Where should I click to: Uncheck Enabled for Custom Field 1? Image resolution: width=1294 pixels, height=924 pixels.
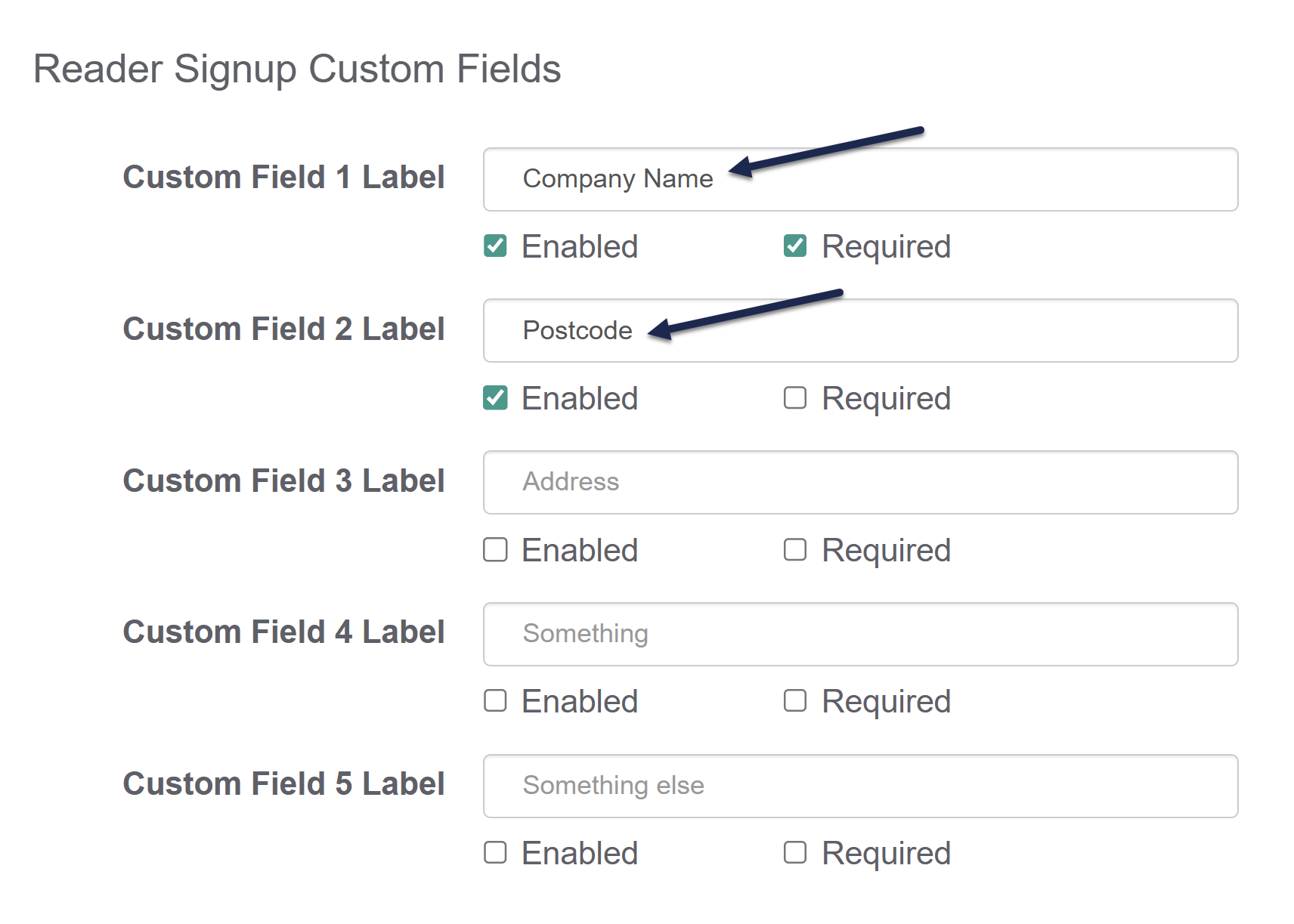coord(495,246)
